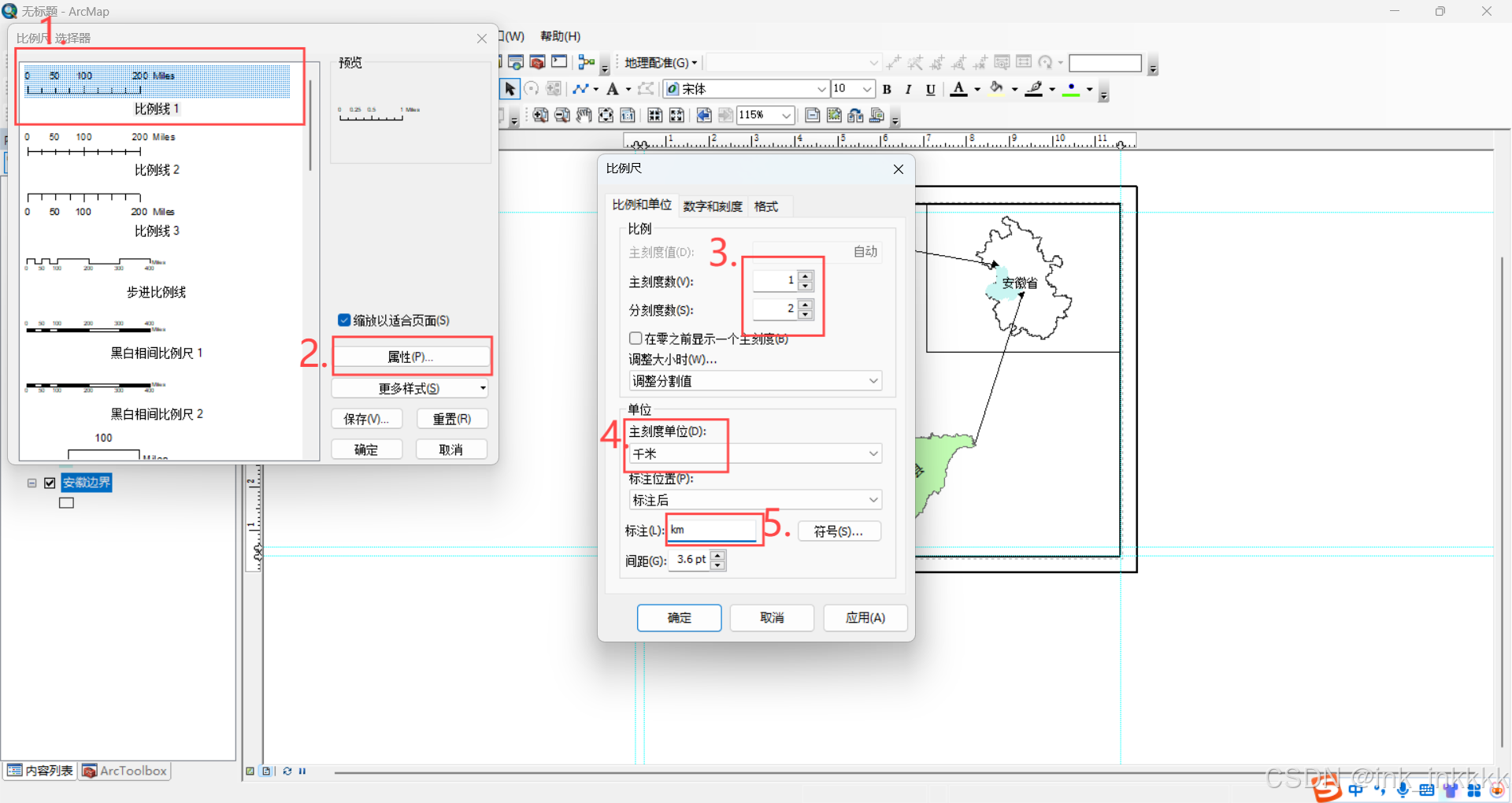Click the font color A swatch
1512x803 pixels.
click(x=958, y=89)
